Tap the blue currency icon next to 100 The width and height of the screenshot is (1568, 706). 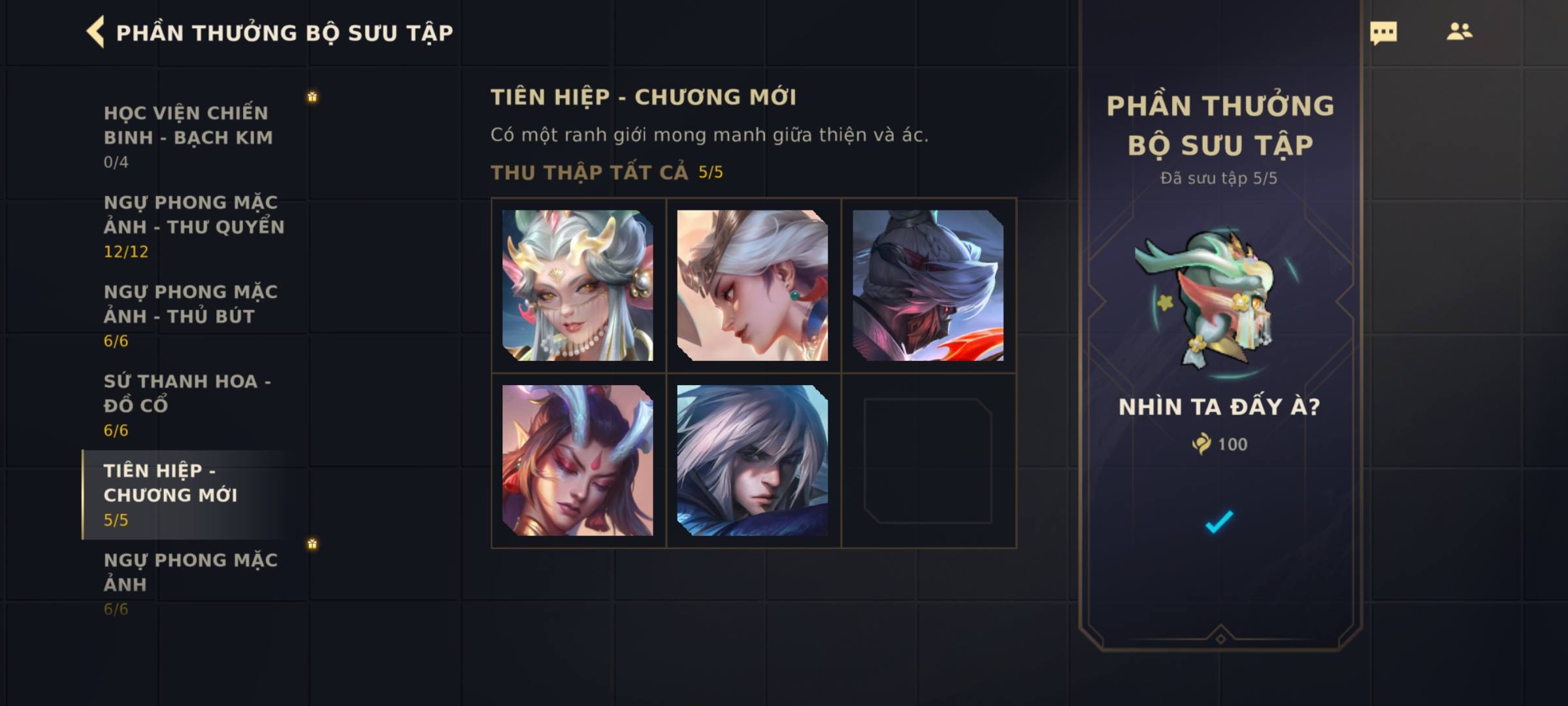point(1201,444)
